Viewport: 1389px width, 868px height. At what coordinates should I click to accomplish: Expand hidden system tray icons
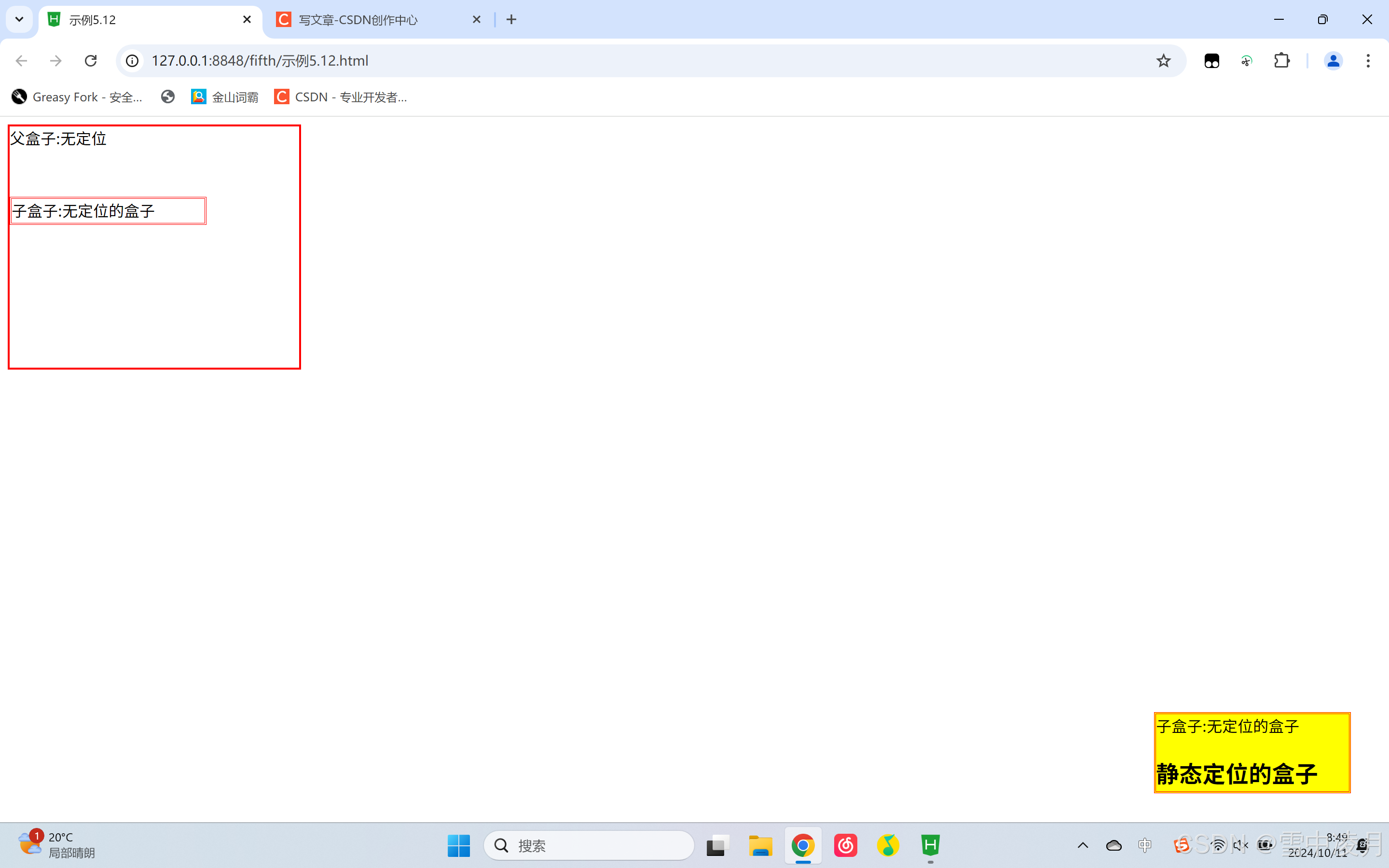tap(1083, 845)
